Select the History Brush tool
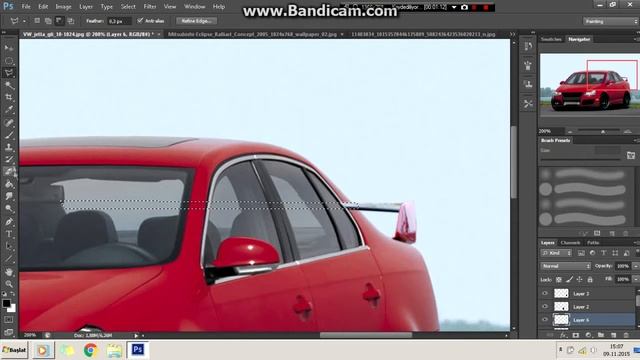640x360 pixels. pyautogui.click(x=9, y=160)
